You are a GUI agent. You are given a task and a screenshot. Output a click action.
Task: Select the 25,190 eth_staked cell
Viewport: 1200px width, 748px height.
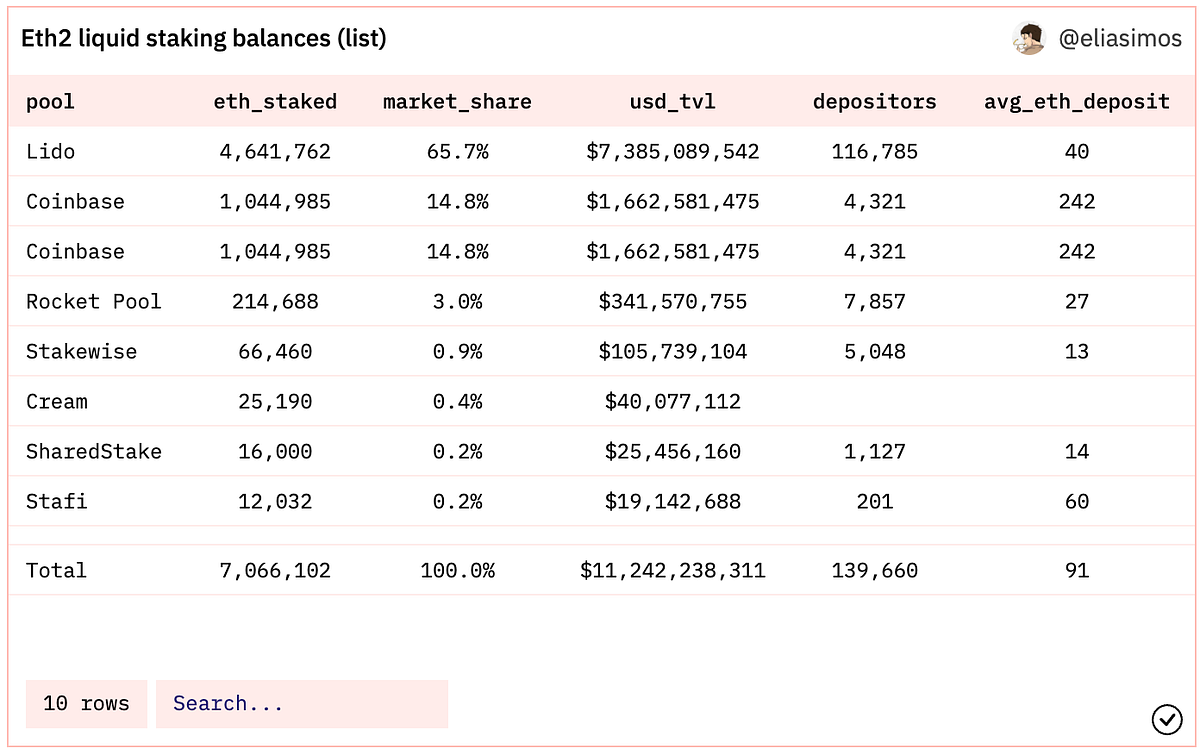(x=275, y=402)
